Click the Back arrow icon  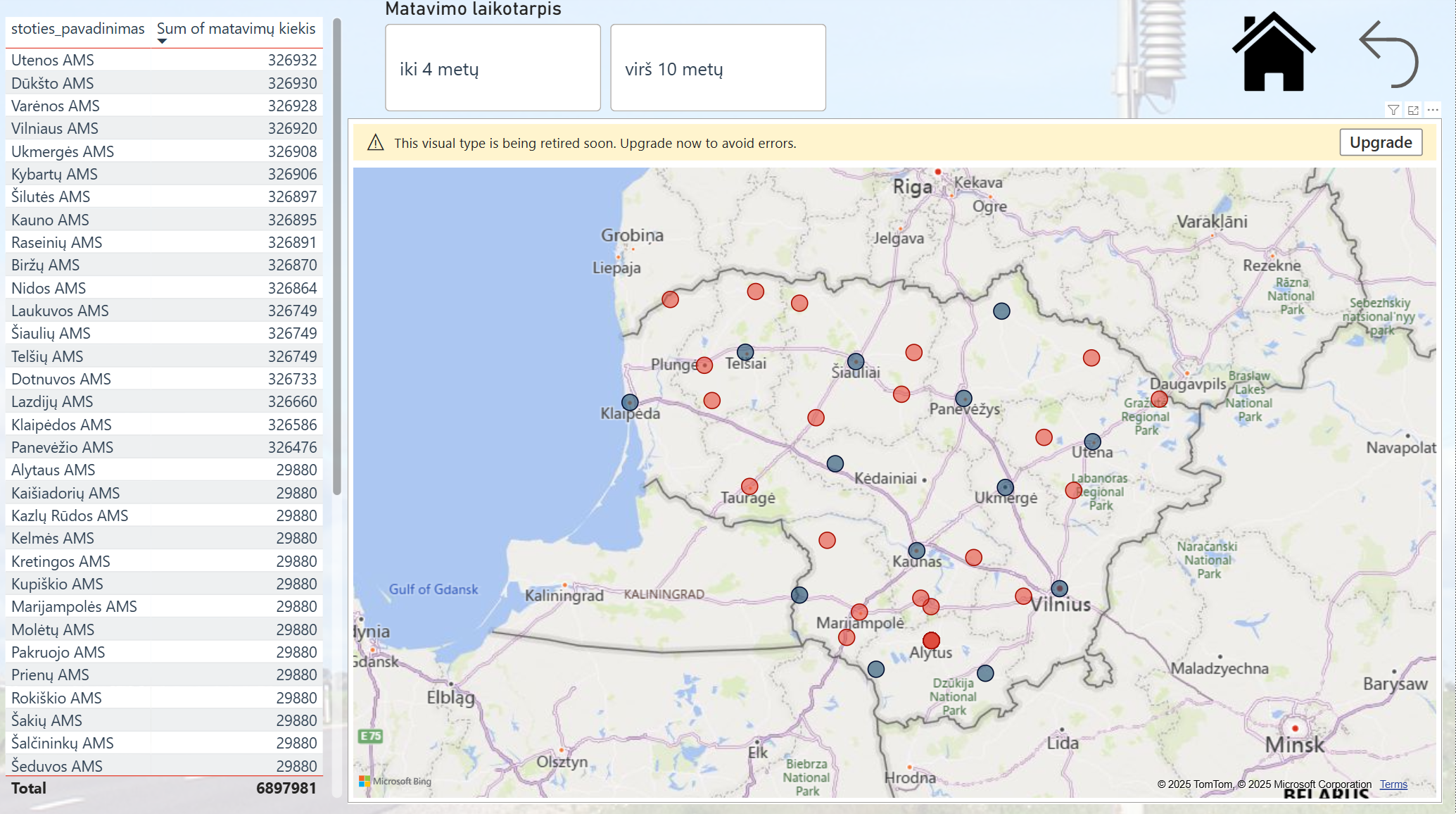(1388, 53)
